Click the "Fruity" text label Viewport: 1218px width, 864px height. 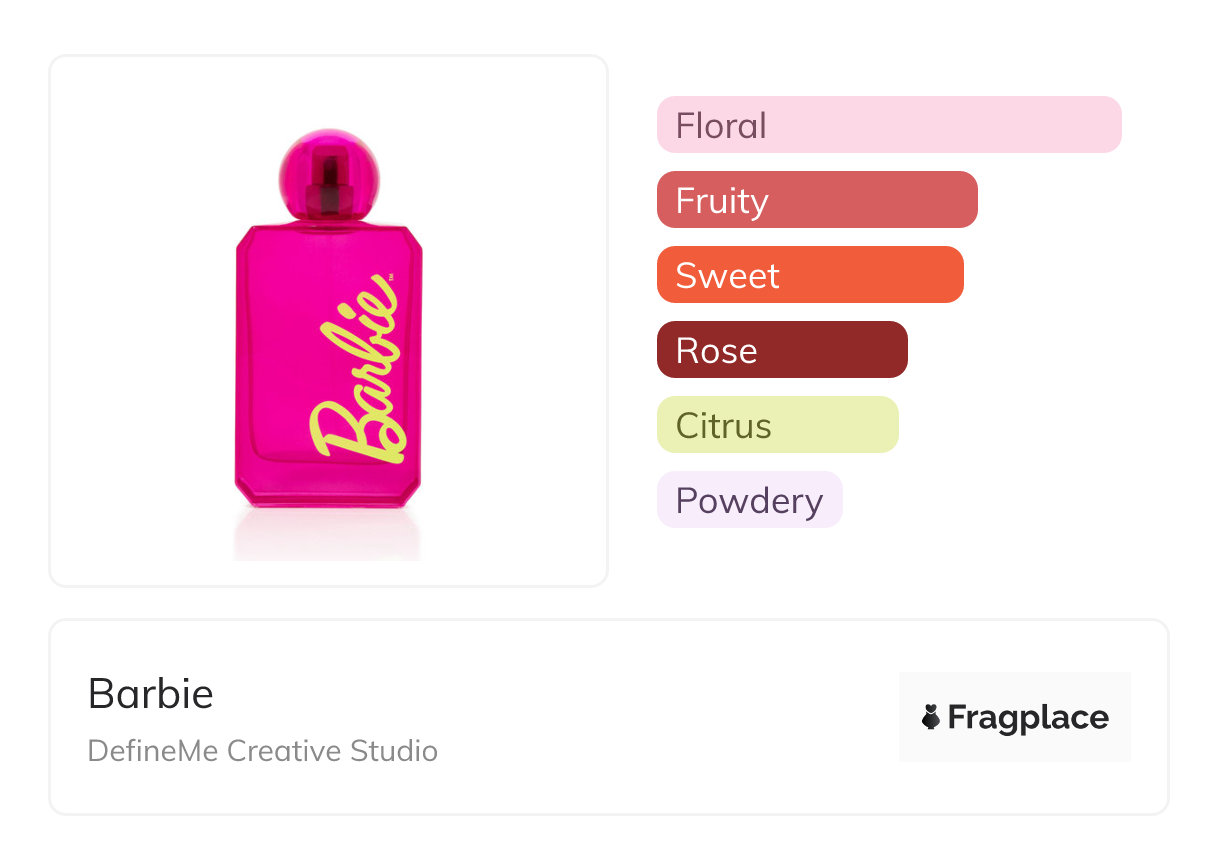click(x=722, y=200)
